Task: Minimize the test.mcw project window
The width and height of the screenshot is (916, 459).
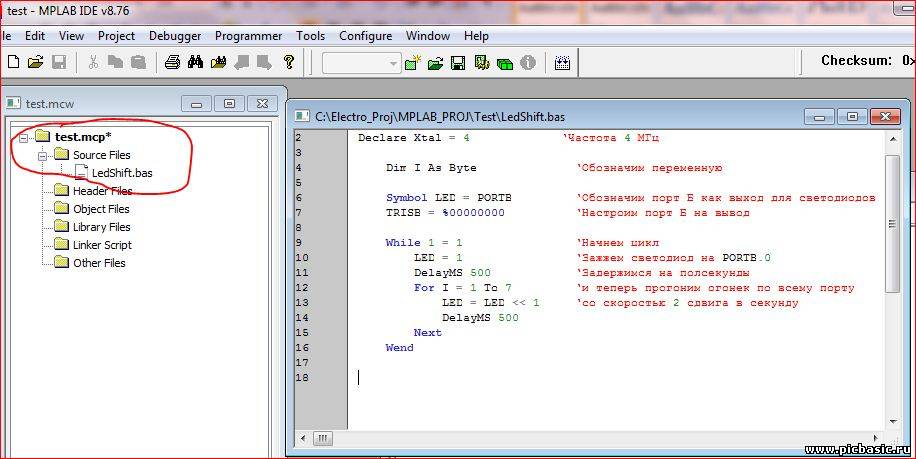Action: coord(197,104)
